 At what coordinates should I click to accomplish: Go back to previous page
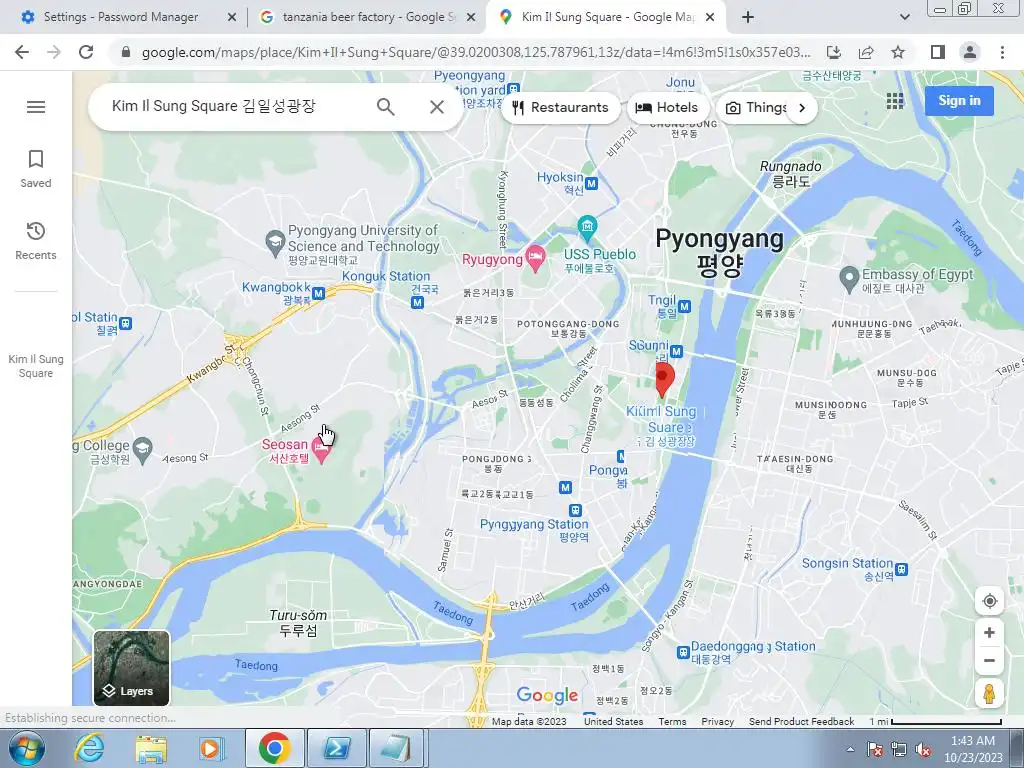pyautogui.click(x=22, y=52)
